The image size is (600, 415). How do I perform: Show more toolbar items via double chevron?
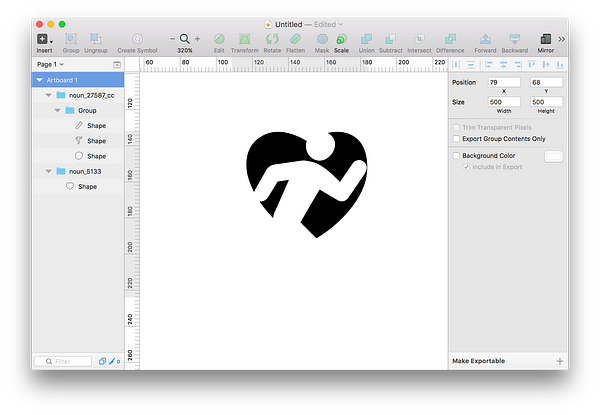click(561, 39)
